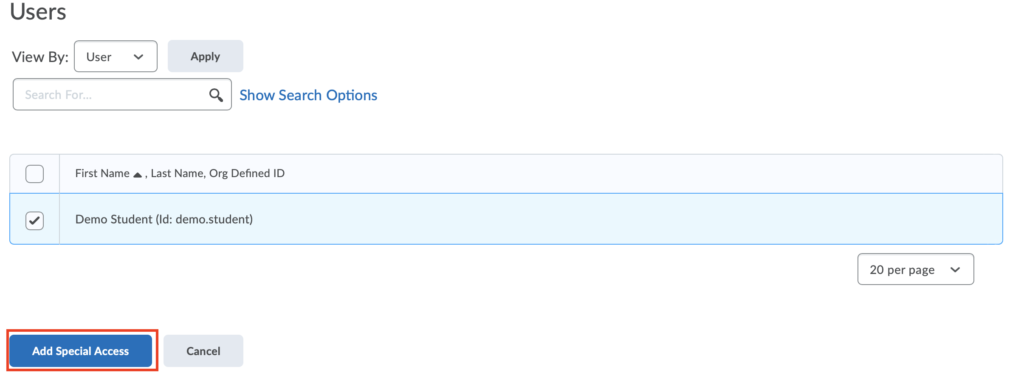Viewport: 1024px width, 381px height.
Task: Toggle the select-all checkbox in table header
Action: [x=35, y=174]
